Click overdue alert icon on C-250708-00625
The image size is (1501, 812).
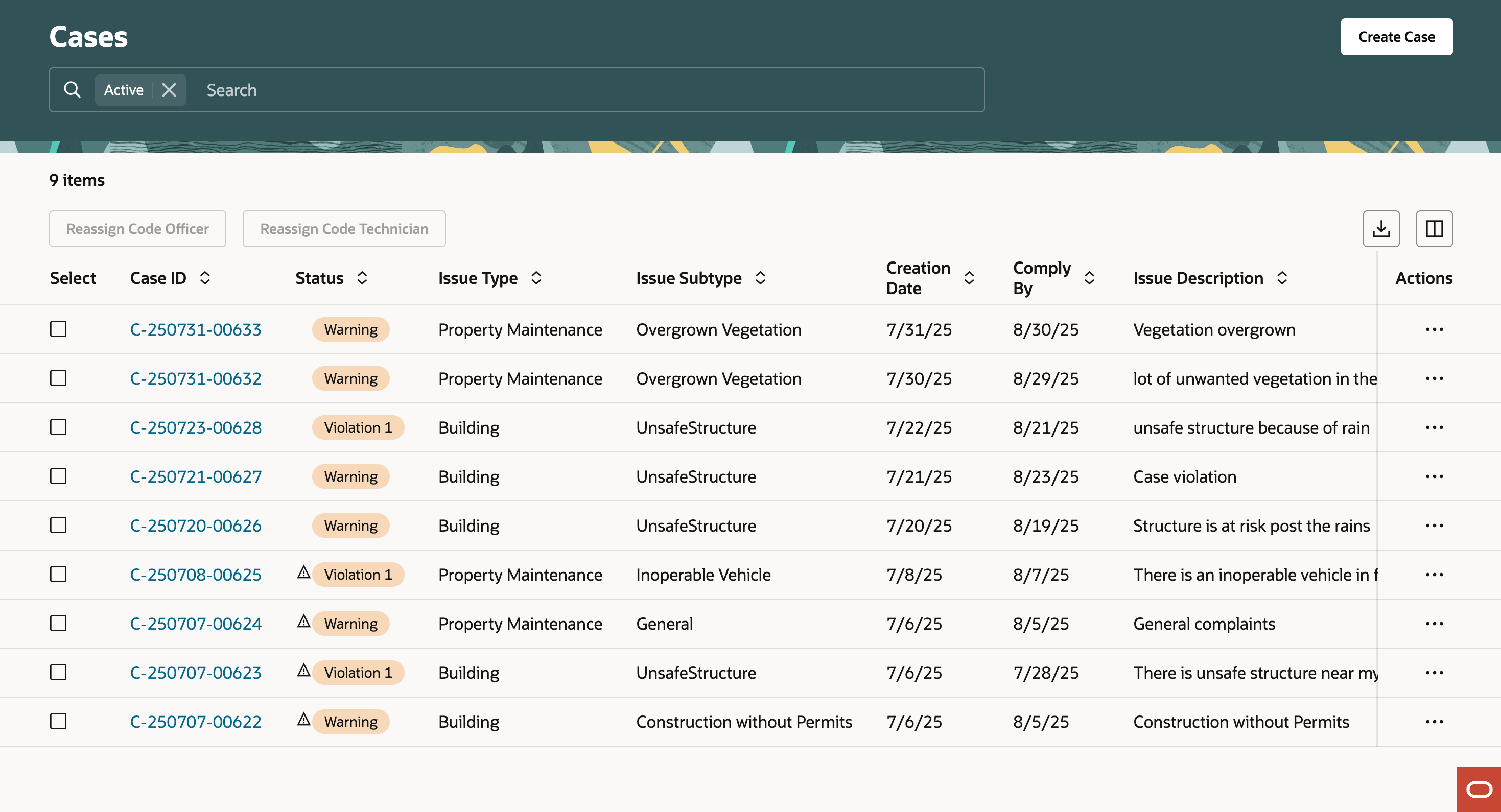303,572
